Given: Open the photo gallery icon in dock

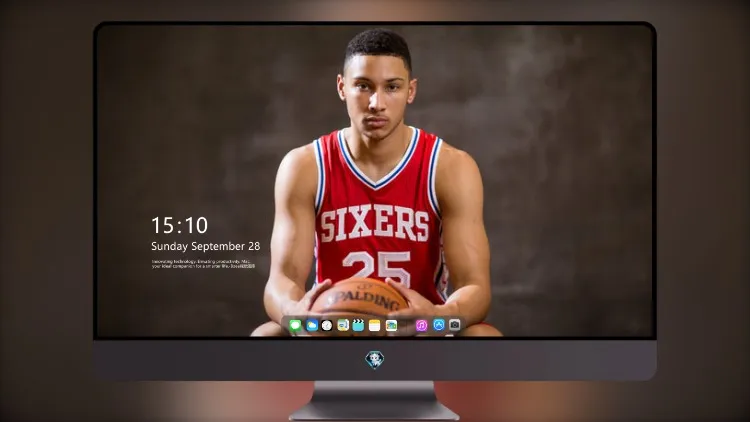Looking at the screenshot, I should (x=391, y=325).
